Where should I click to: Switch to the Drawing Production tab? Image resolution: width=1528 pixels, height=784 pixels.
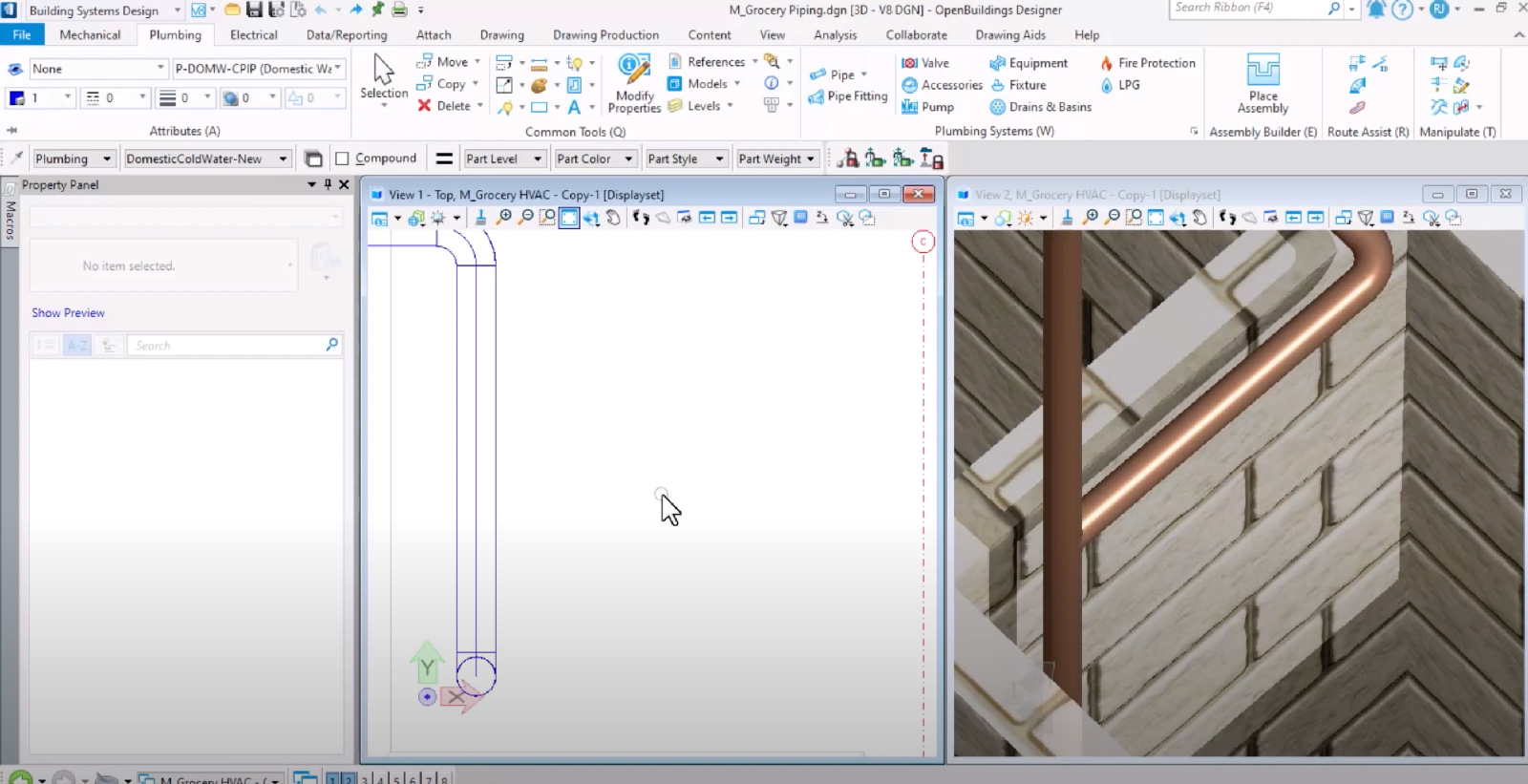point(605,35)
